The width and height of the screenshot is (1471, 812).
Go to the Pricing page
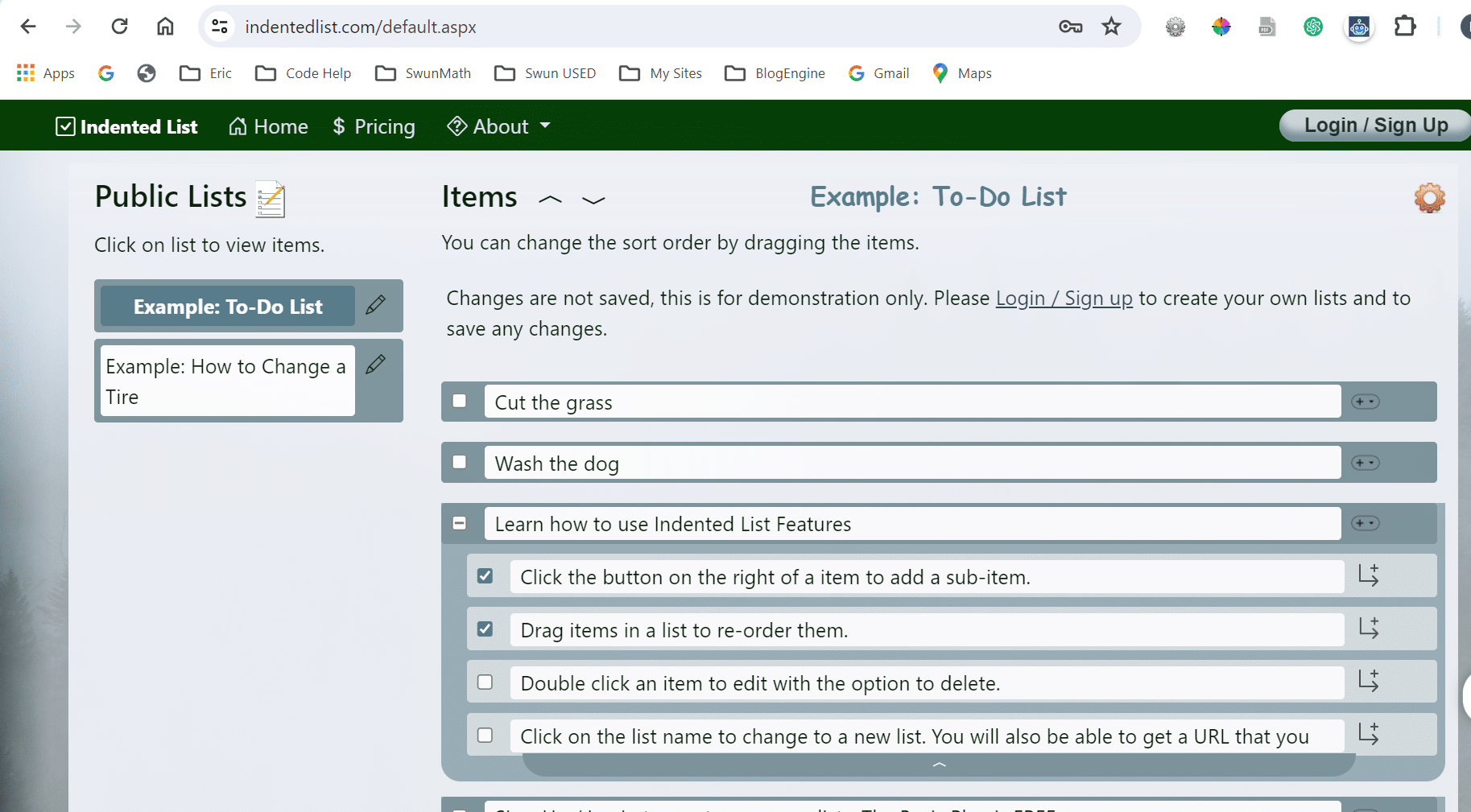[374, 126]
